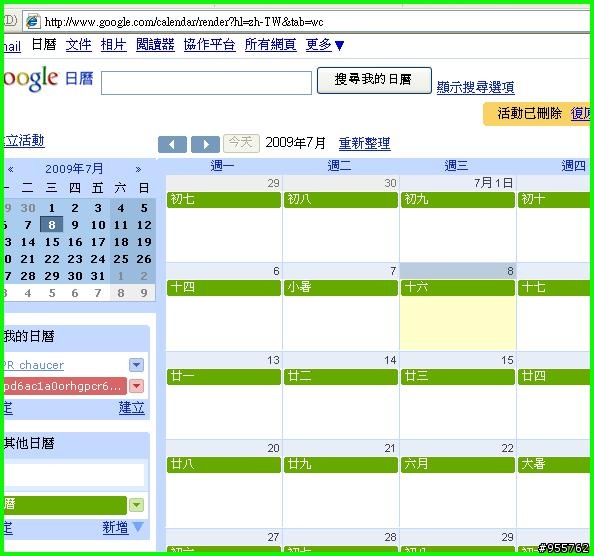Click the 顯示搜尋選項 link

click(475, 87)
